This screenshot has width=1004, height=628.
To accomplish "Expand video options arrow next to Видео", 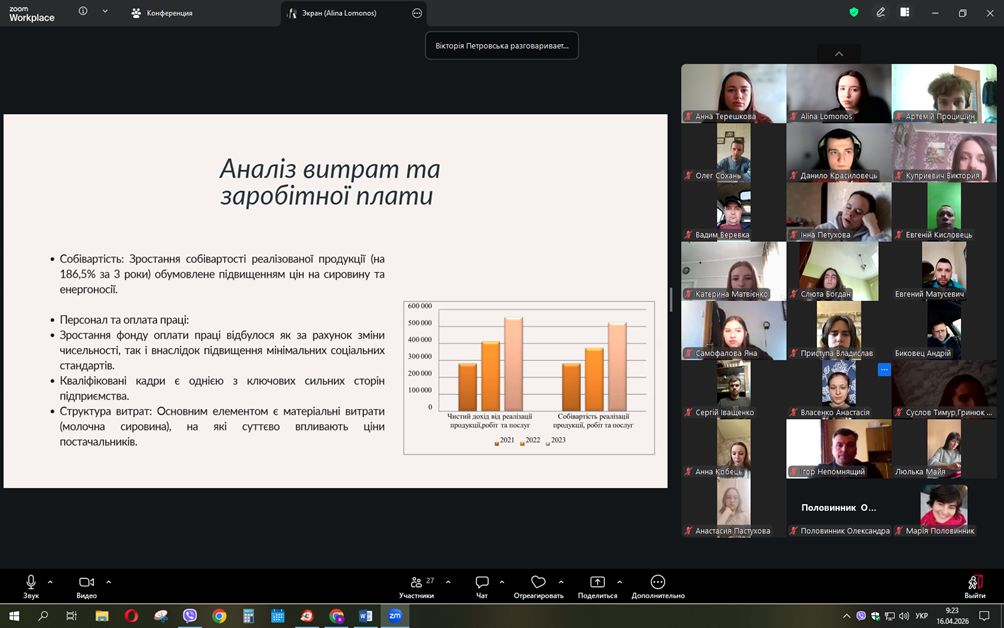I will point(108,581).
